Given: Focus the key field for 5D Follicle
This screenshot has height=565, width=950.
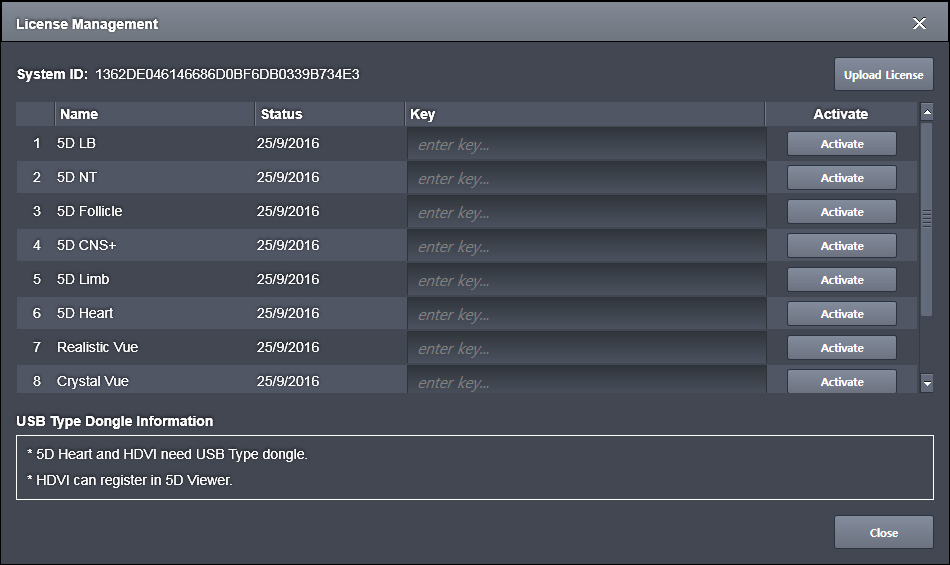Looking at the screenshot, I should tap(586, 213).
